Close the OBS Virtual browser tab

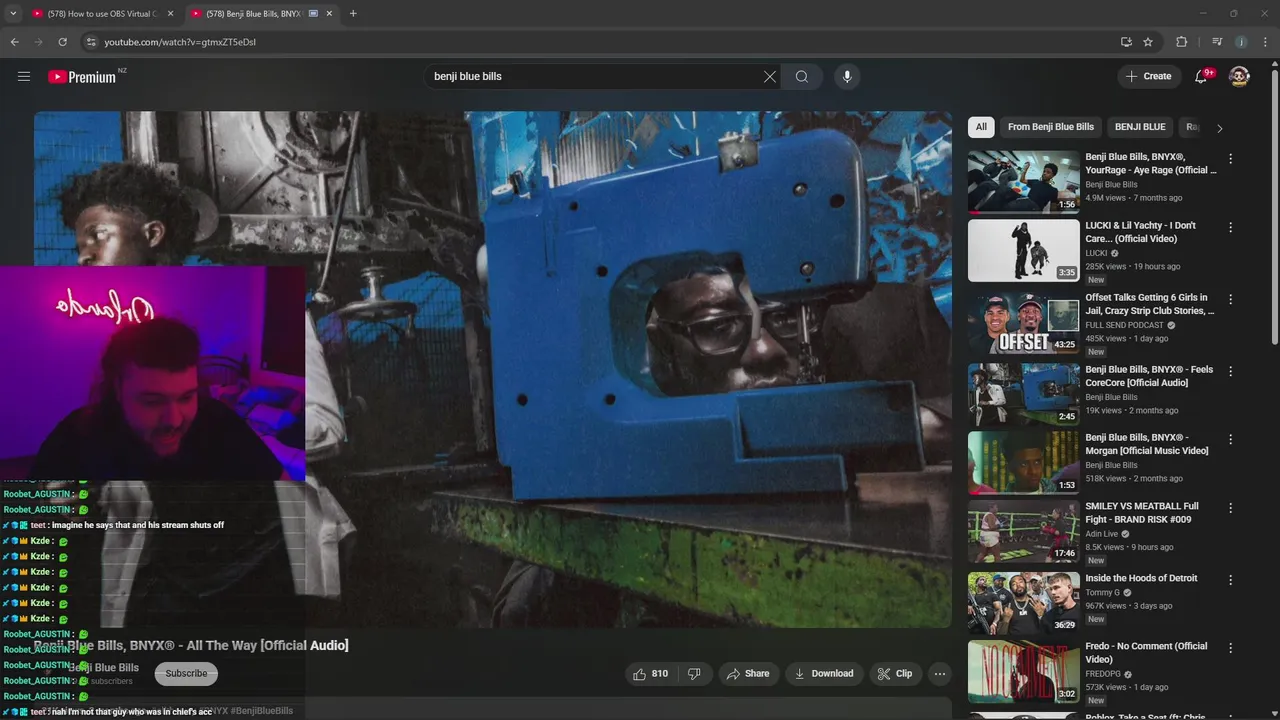pyautogui.click(x=170, y=14)
